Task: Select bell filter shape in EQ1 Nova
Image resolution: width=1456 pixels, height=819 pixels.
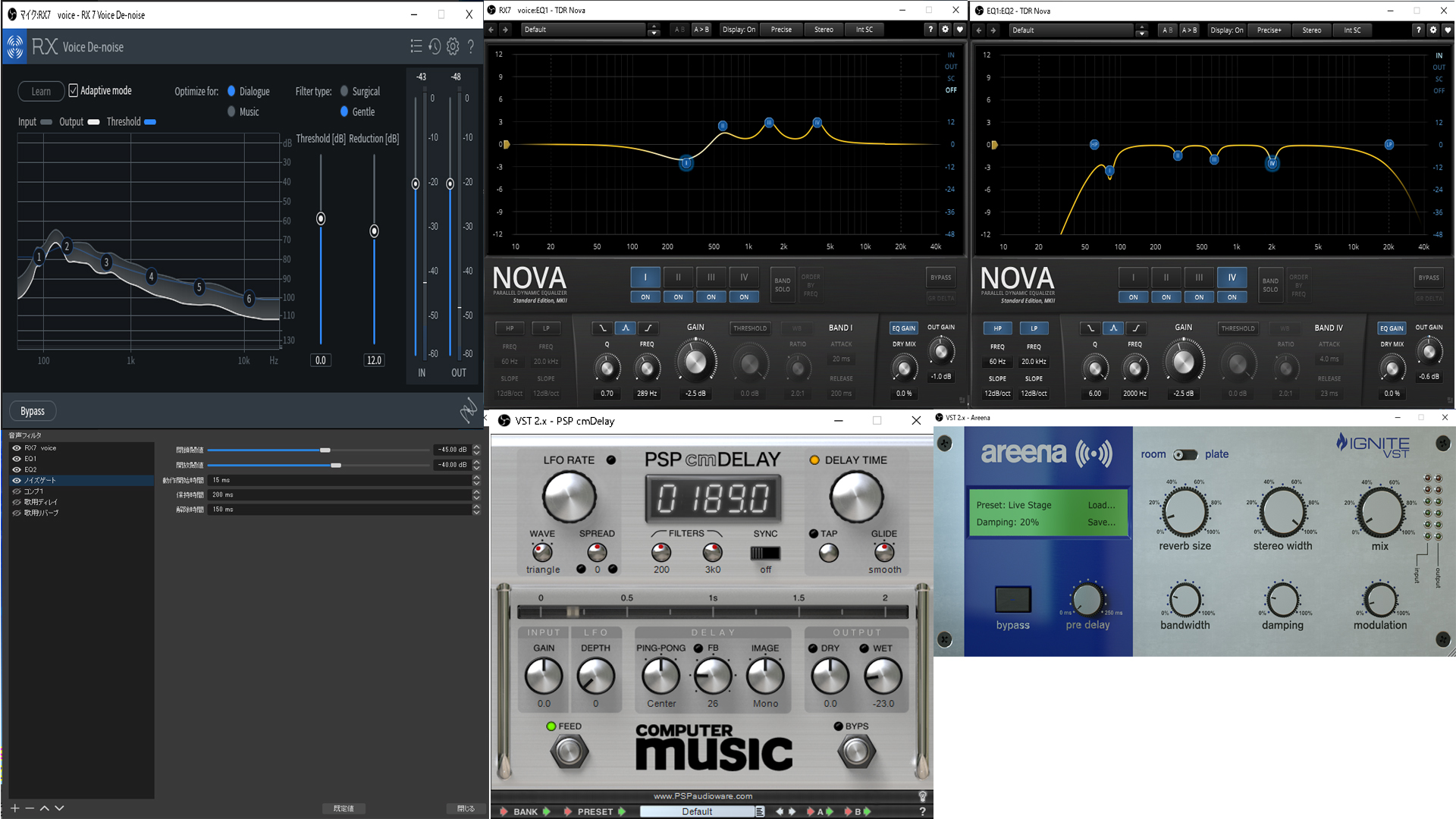Action: click(x=626, y=328)
